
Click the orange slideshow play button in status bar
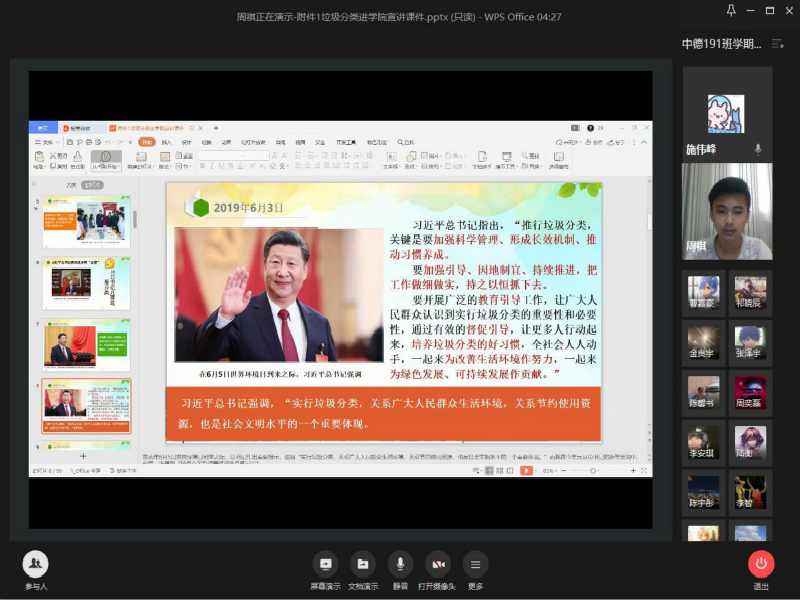527,470
